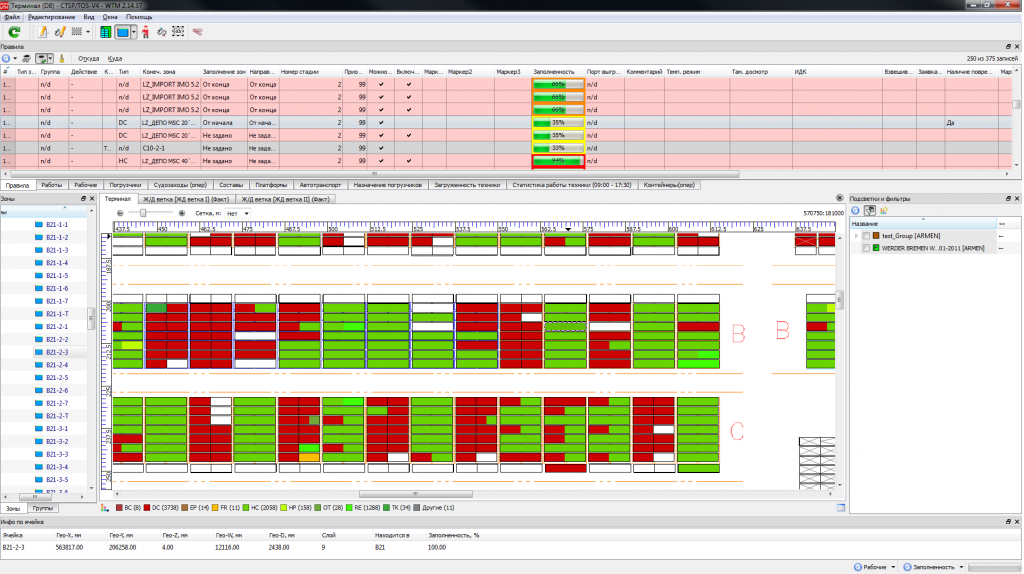Open the Сетка grid size dropdown

click(238, 214)
